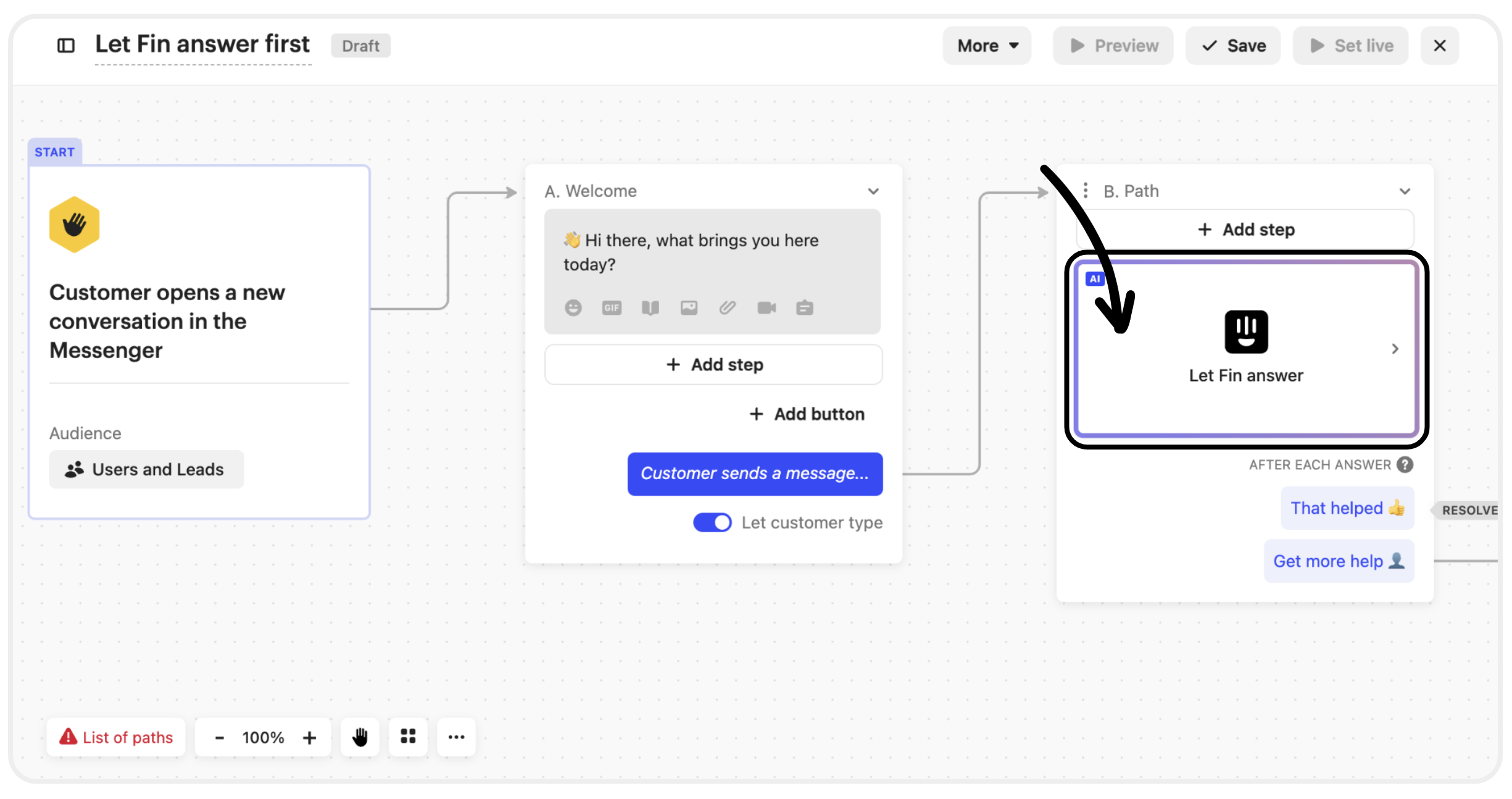Attach a file with paperclip icon

click(x=728, y=307)
